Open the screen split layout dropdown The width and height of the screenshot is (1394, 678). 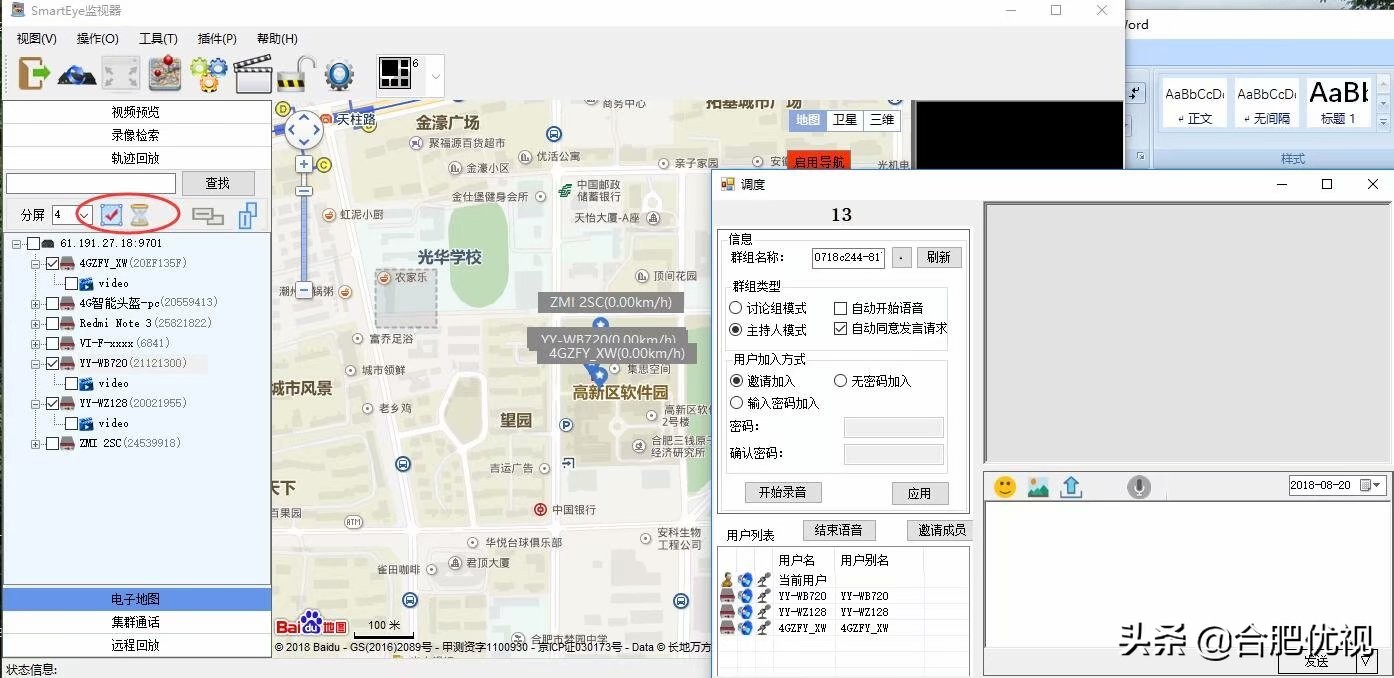pos(435,75)
